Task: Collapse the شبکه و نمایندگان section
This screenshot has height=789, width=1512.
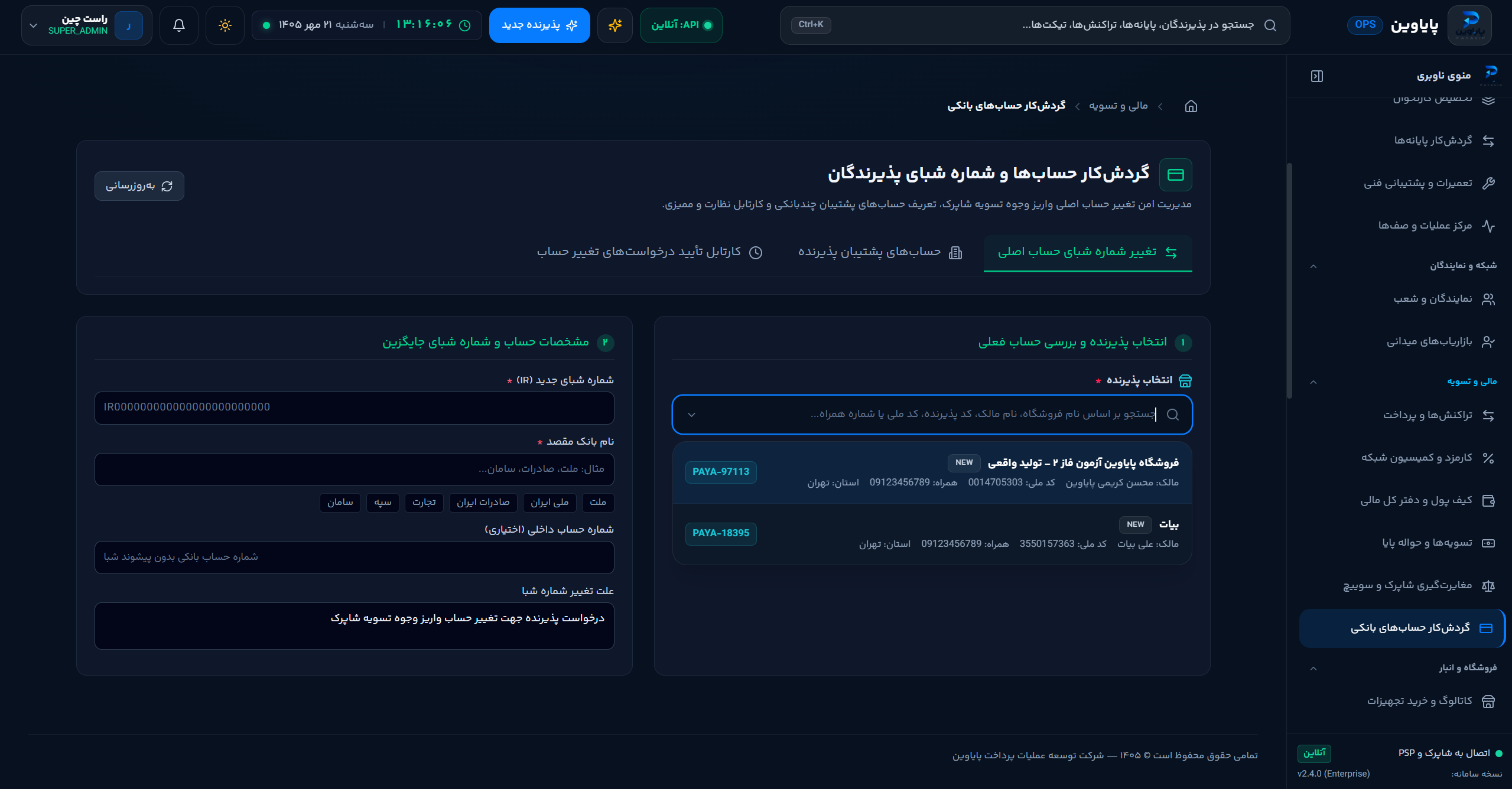Action: [x=1313, y=266]
